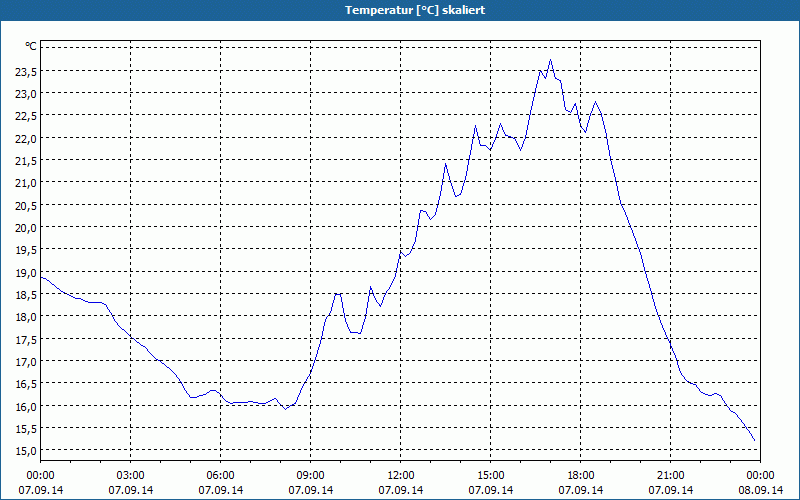Image resolution: width=800 pixels, height=500 pixels.
Task: Click the 'Temperatur [°C] skaliert' title bar
Action: pyautogui.click(x=400, y=10)
